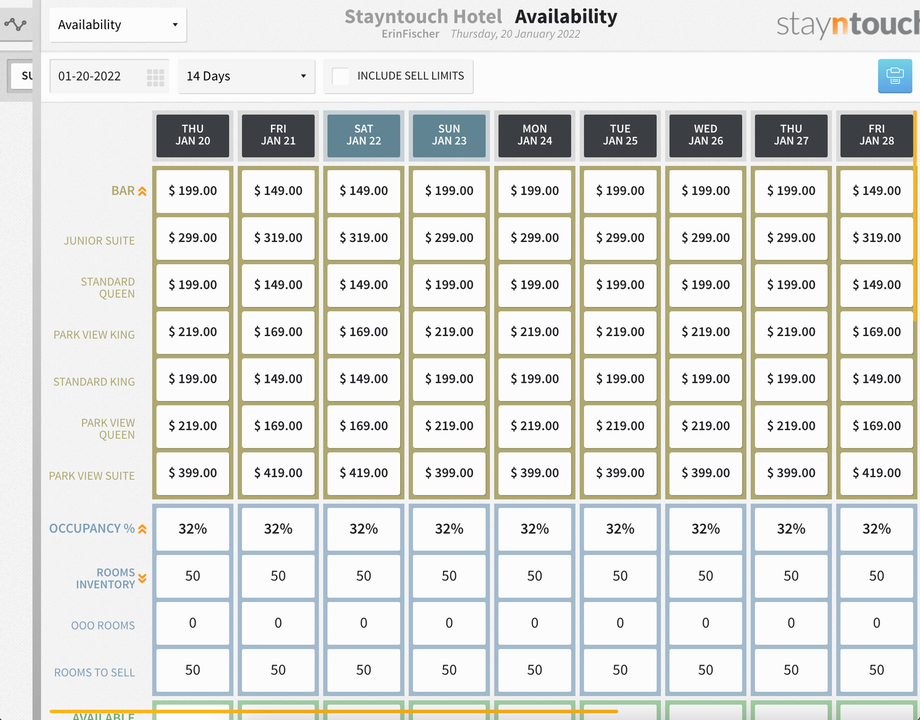
Task: Click the PARK VIEW QUEEN row label
Action: point(108,428)
